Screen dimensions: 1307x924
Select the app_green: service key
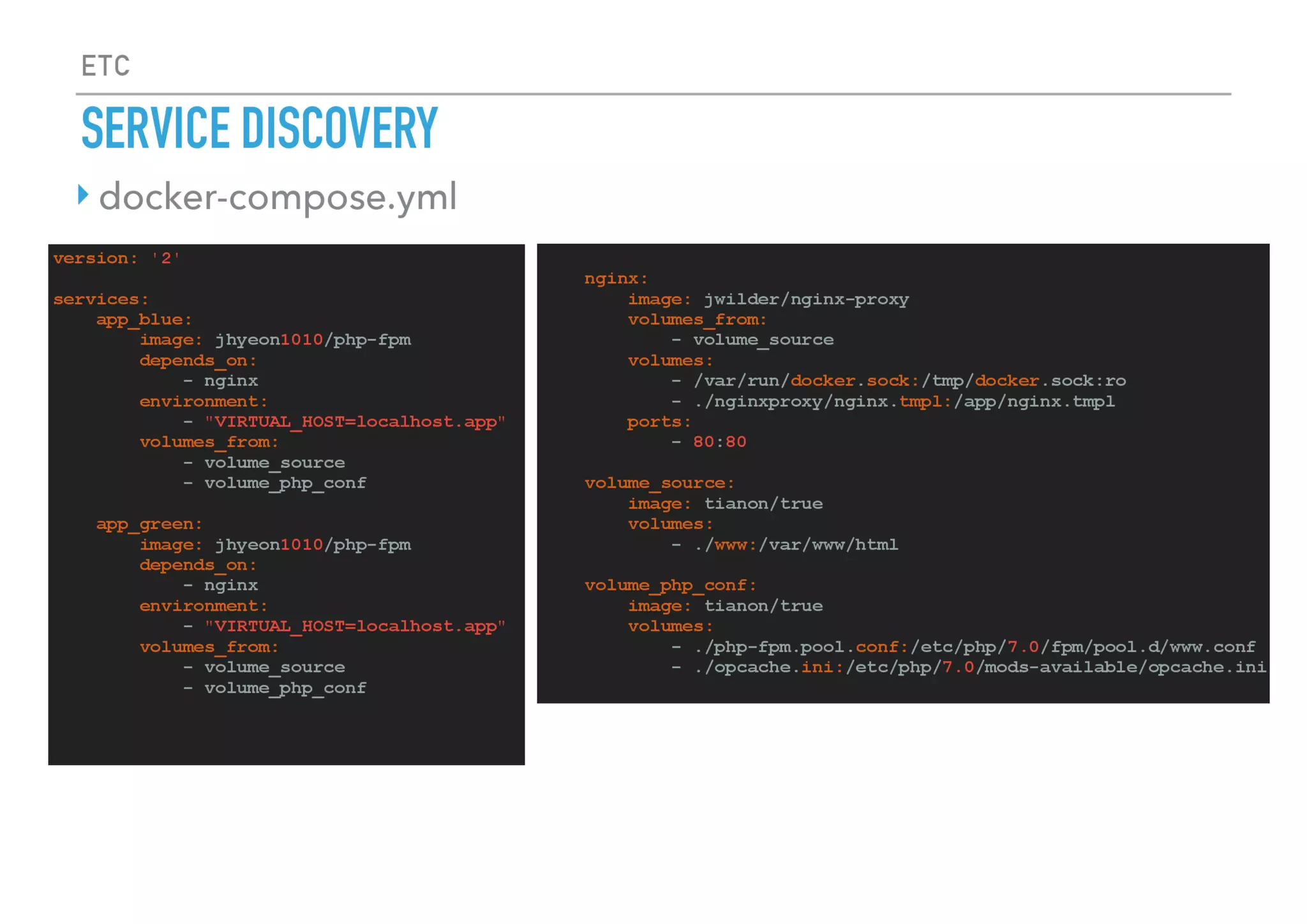149,525
